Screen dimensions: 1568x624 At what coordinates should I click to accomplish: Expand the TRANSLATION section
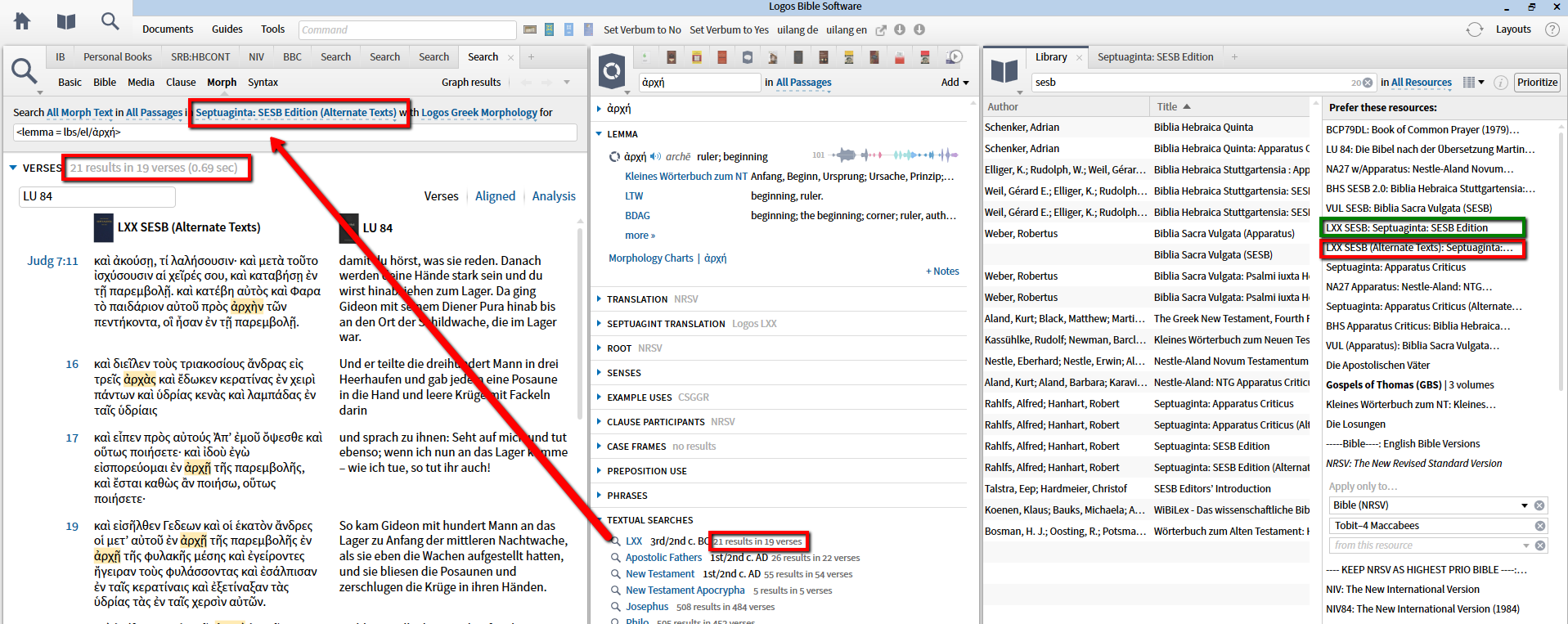tap(600, 299)
